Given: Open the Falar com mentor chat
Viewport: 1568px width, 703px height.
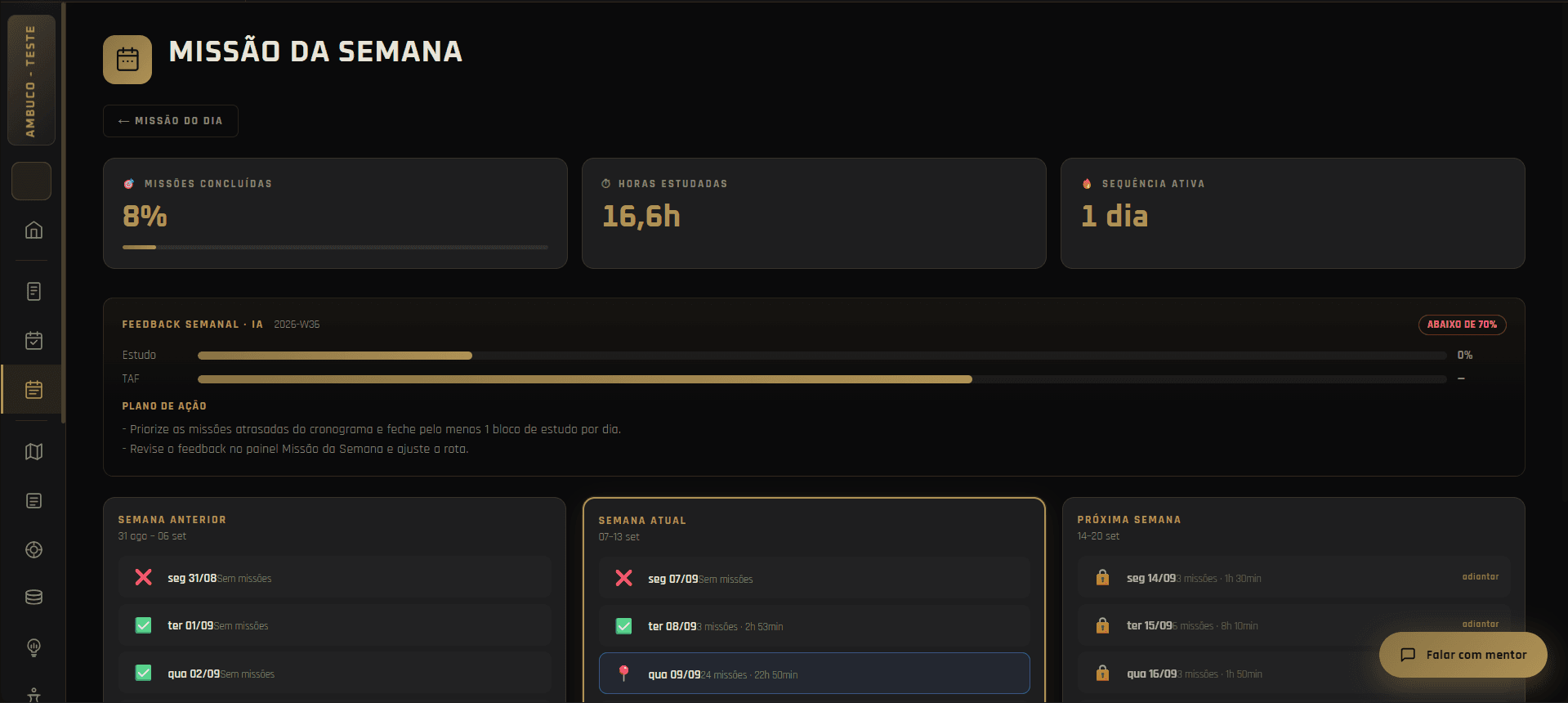Looking at the screenshot, I should (1463, 655).
